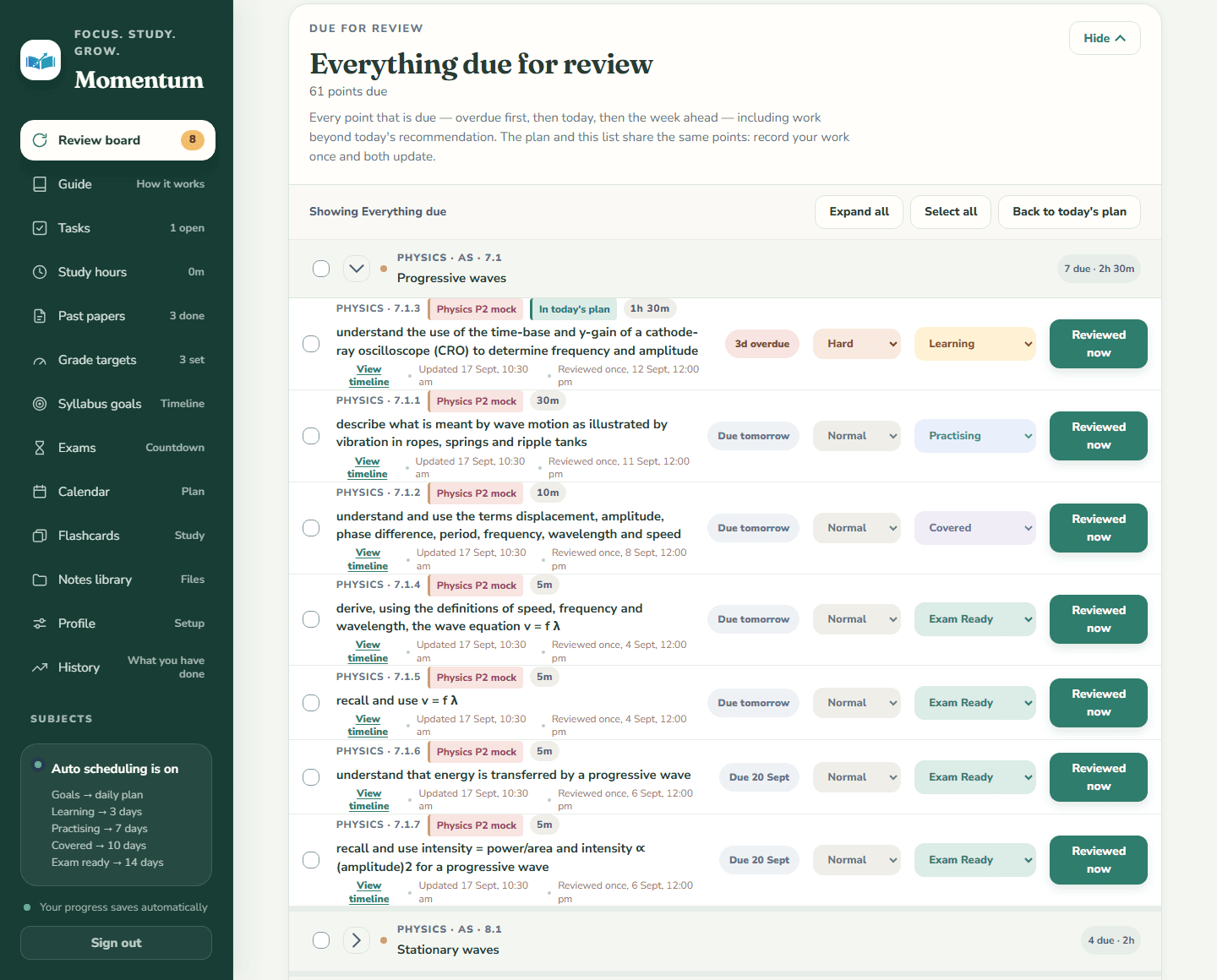Viewport: 1217px width, 980px height.
Task: Click the Flashcards stacked cards icon
Action: [40, 536]
